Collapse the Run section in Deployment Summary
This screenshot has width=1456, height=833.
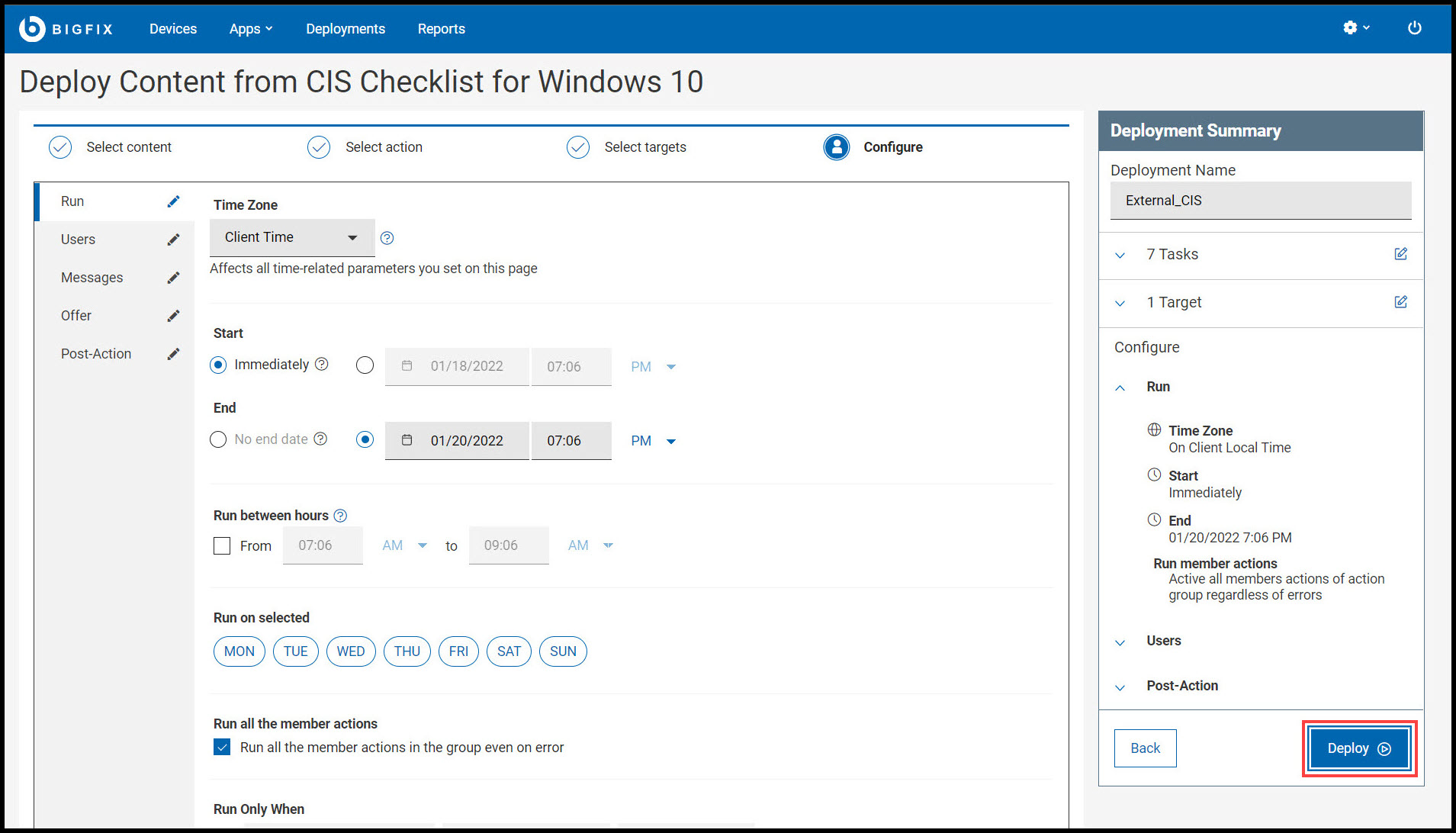coord(1120,387)
